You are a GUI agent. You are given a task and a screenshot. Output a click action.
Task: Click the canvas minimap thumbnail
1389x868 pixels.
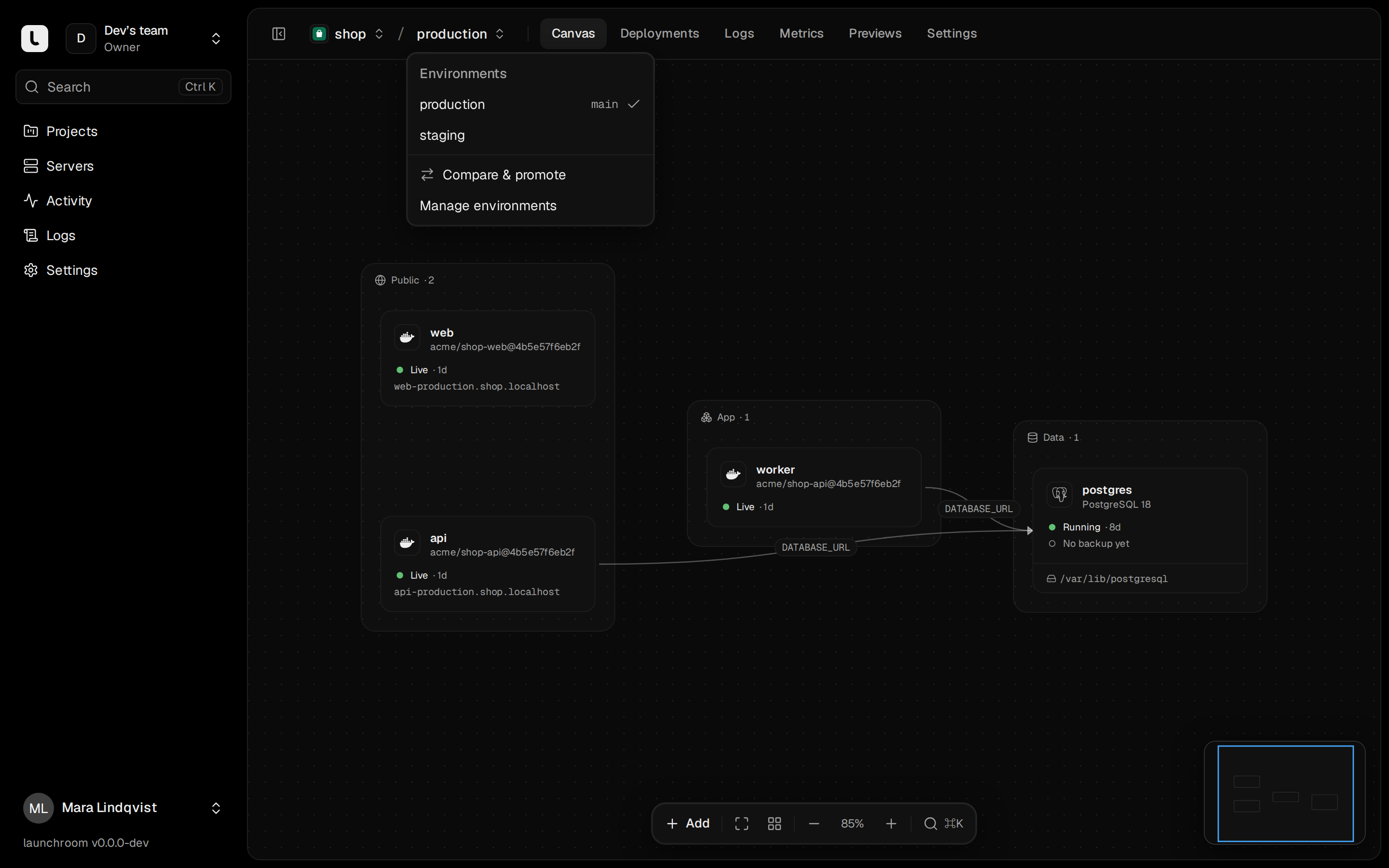point(1284,793)
